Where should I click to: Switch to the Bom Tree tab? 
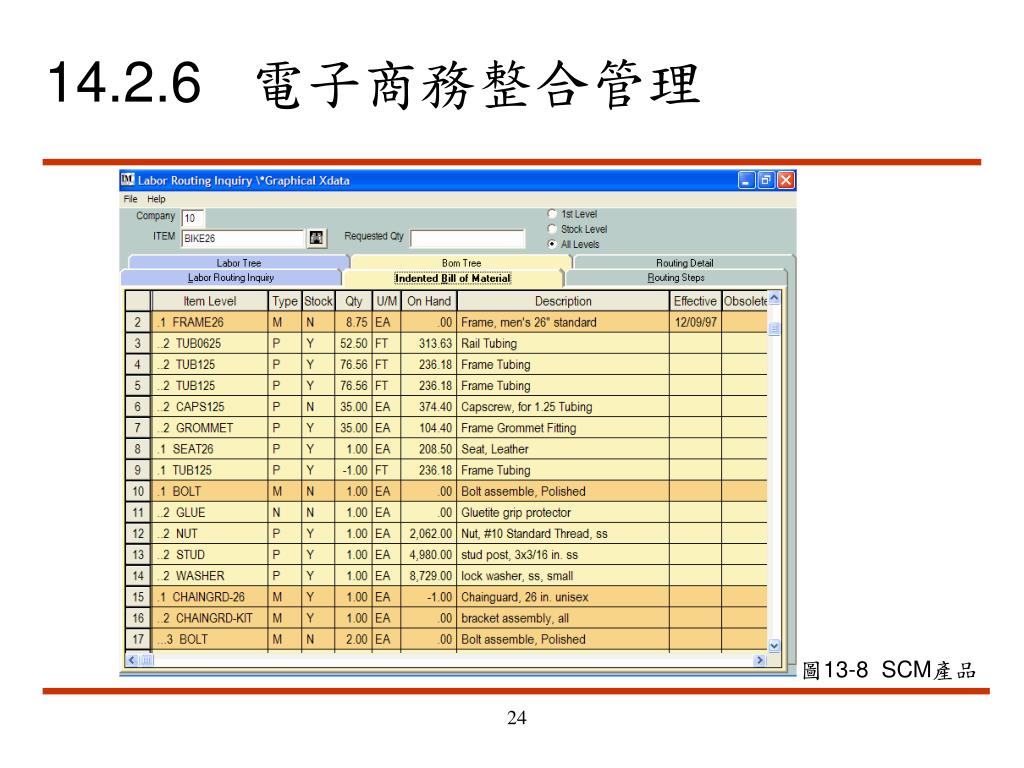(461, 263)
